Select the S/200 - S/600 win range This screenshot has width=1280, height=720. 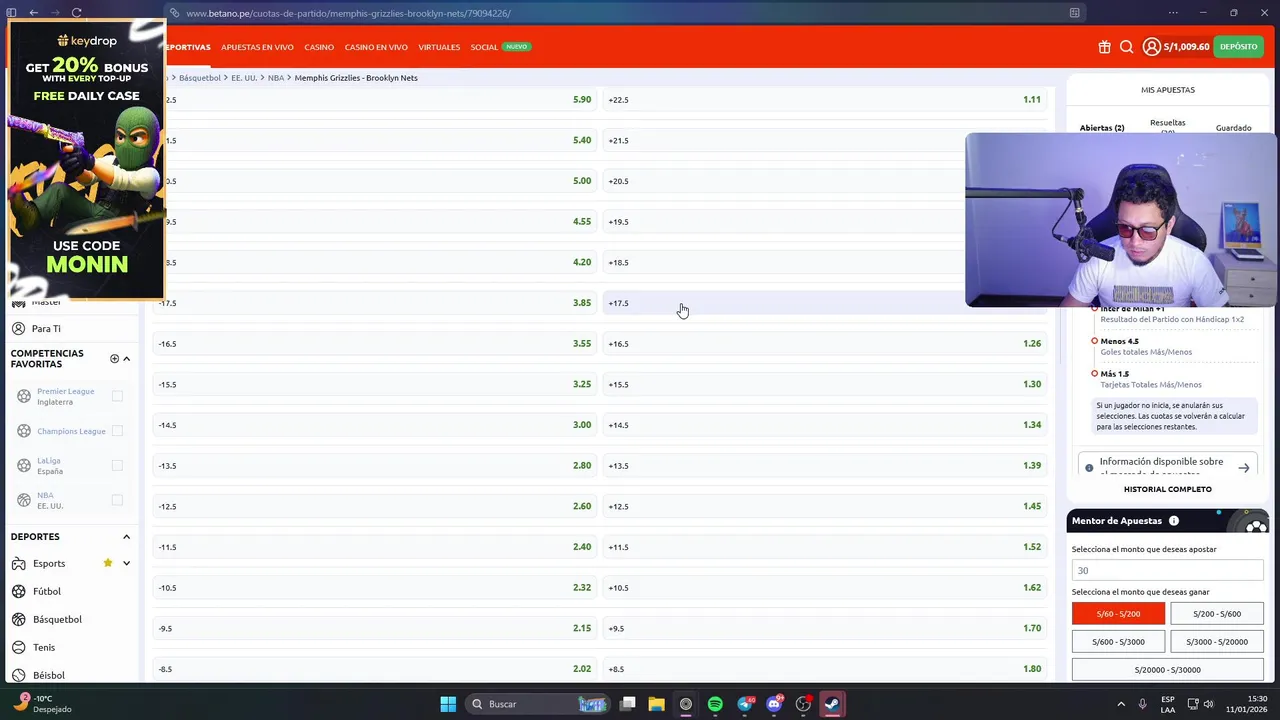tap(1217, 614)
